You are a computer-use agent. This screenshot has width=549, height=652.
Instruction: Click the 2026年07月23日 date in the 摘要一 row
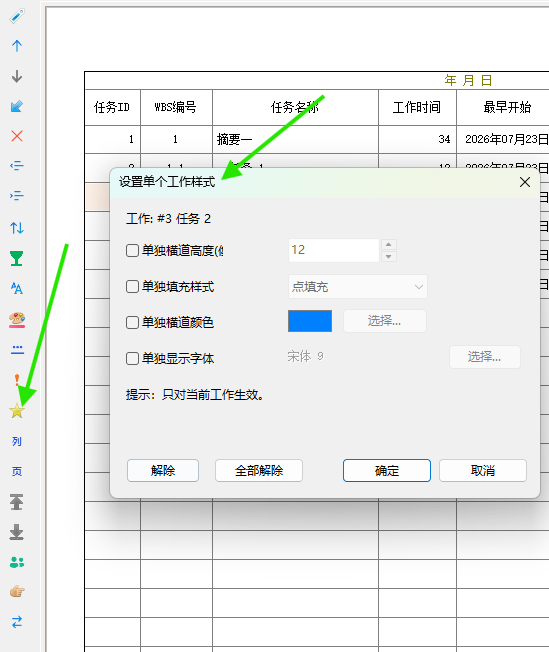click(x=507, y=139)
